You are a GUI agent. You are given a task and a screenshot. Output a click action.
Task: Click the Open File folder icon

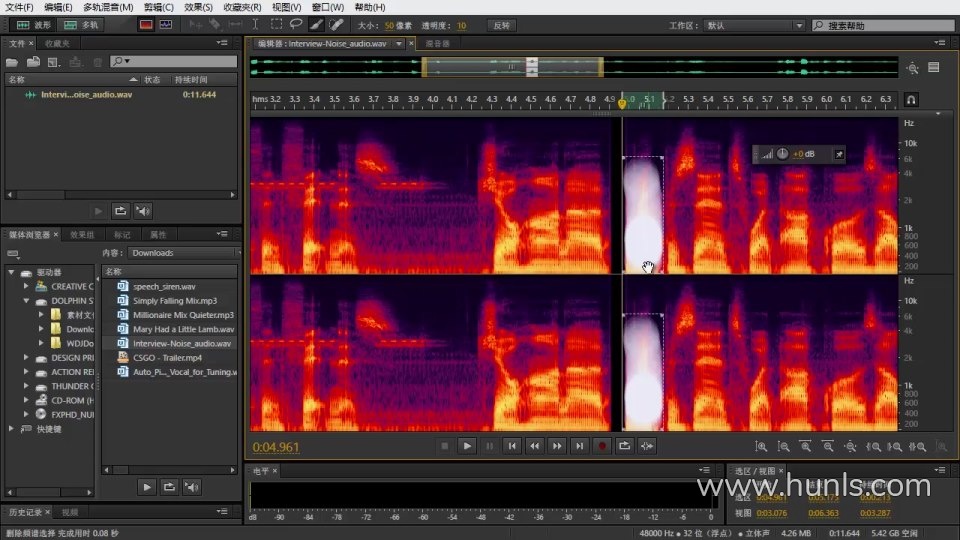[14, 62]
